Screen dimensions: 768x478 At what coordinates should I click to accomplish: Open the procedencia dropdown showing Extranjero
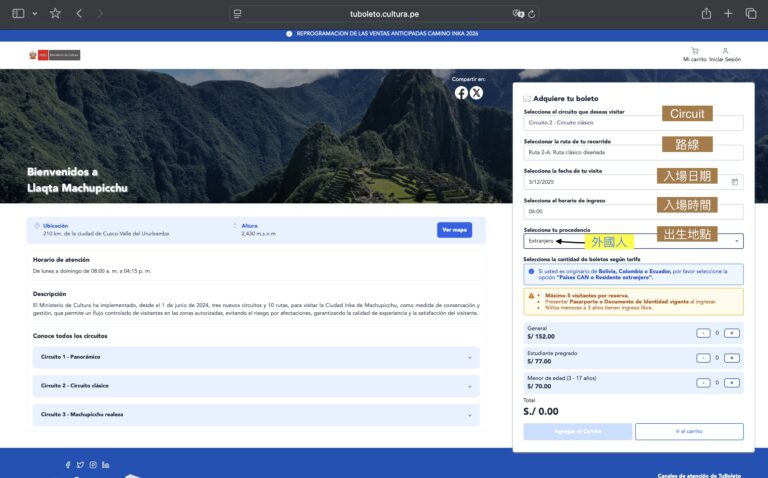(633, 241)
